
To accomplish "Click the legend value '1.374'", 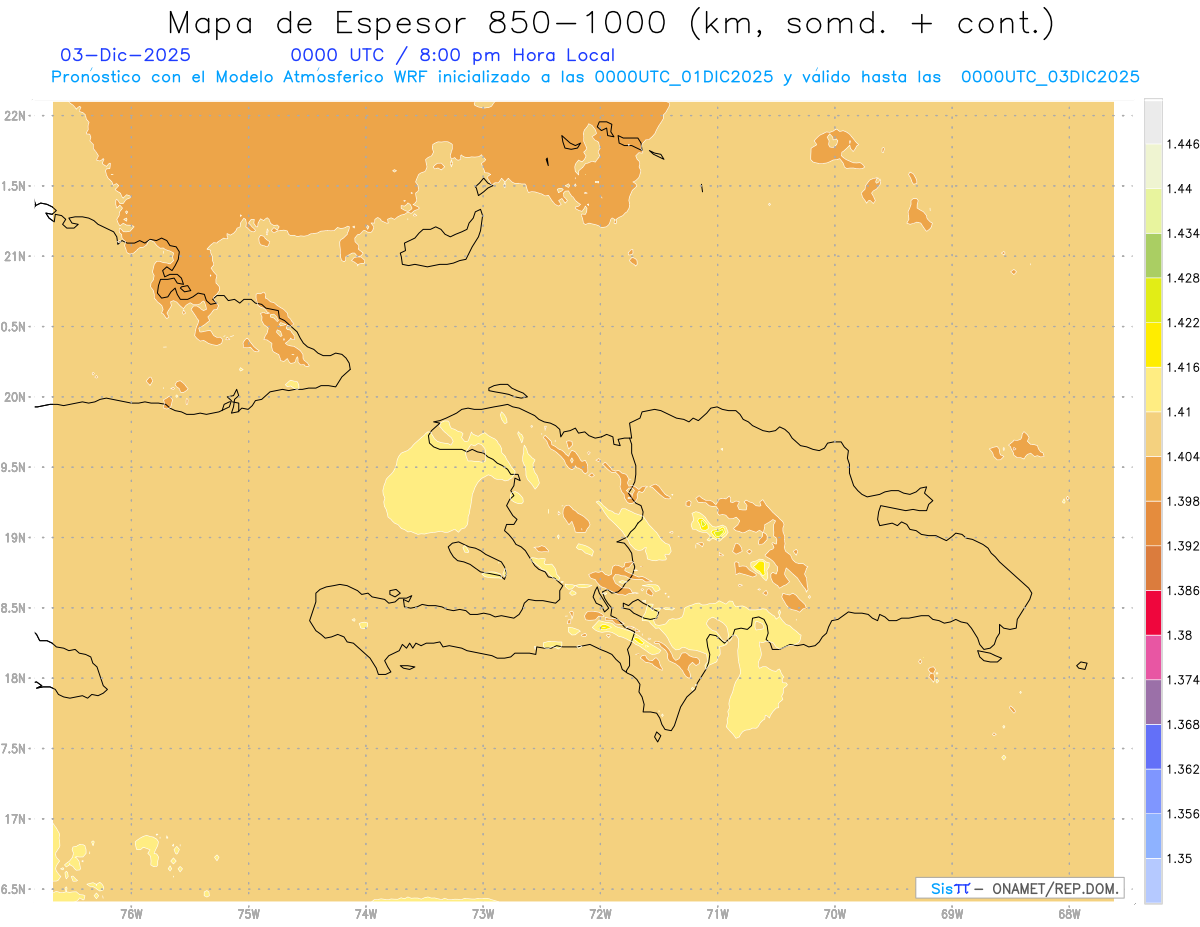I will click(1184, 680).
